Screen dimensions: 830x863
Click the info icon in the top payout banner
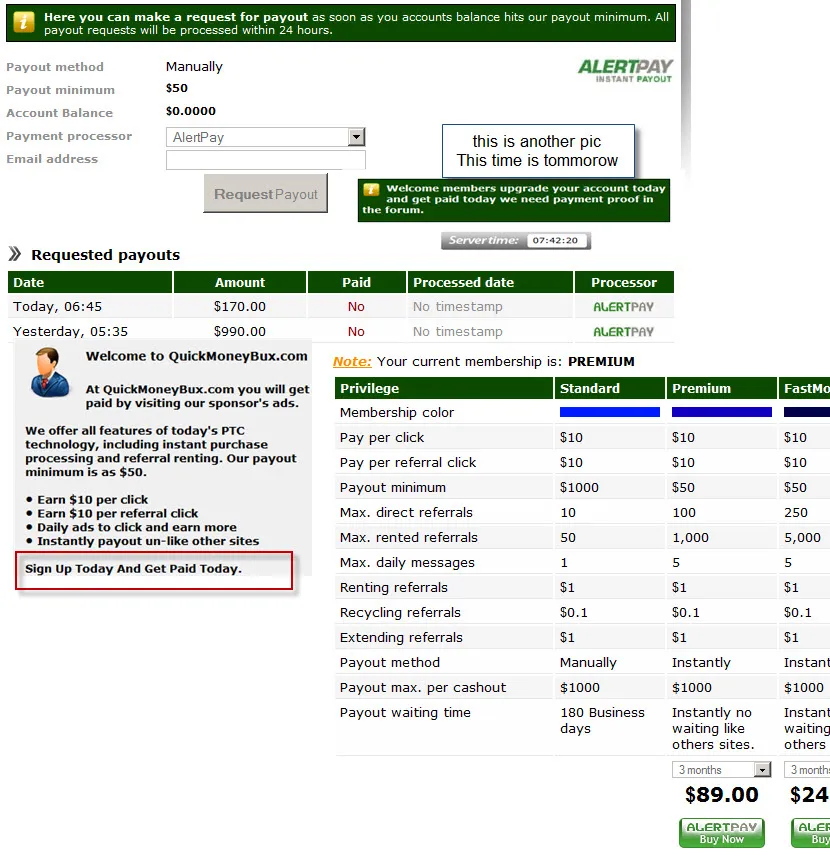click(x=23, y=23)
